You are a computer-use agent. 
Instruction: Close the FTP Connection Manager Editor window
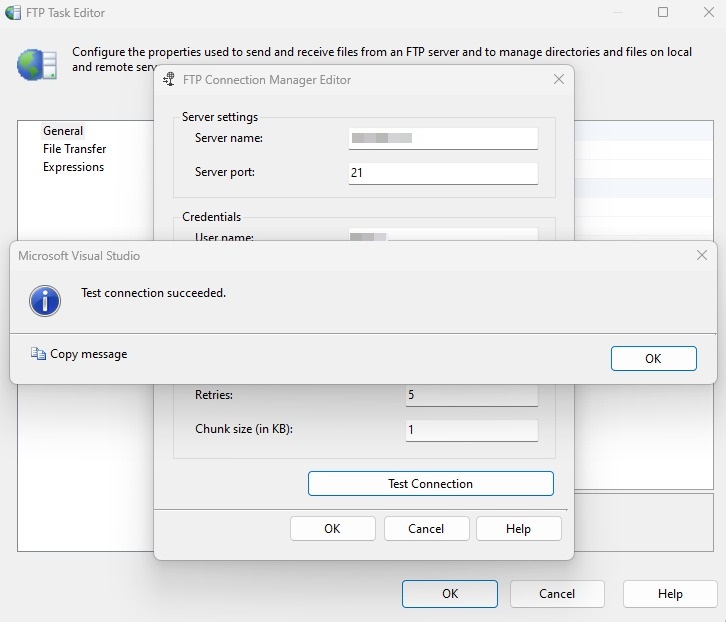point(559,79)
